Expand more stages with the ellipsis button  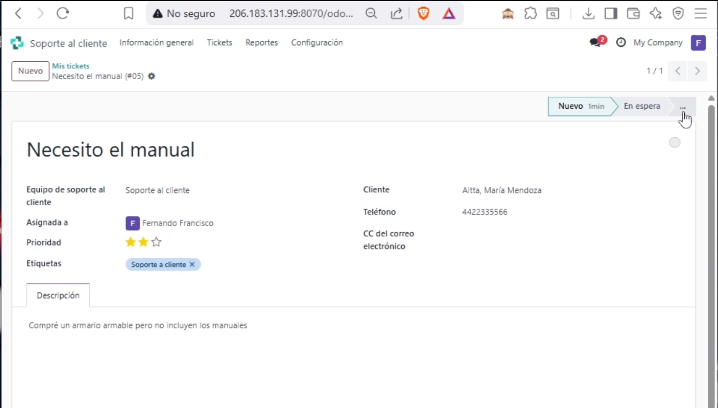683,106
